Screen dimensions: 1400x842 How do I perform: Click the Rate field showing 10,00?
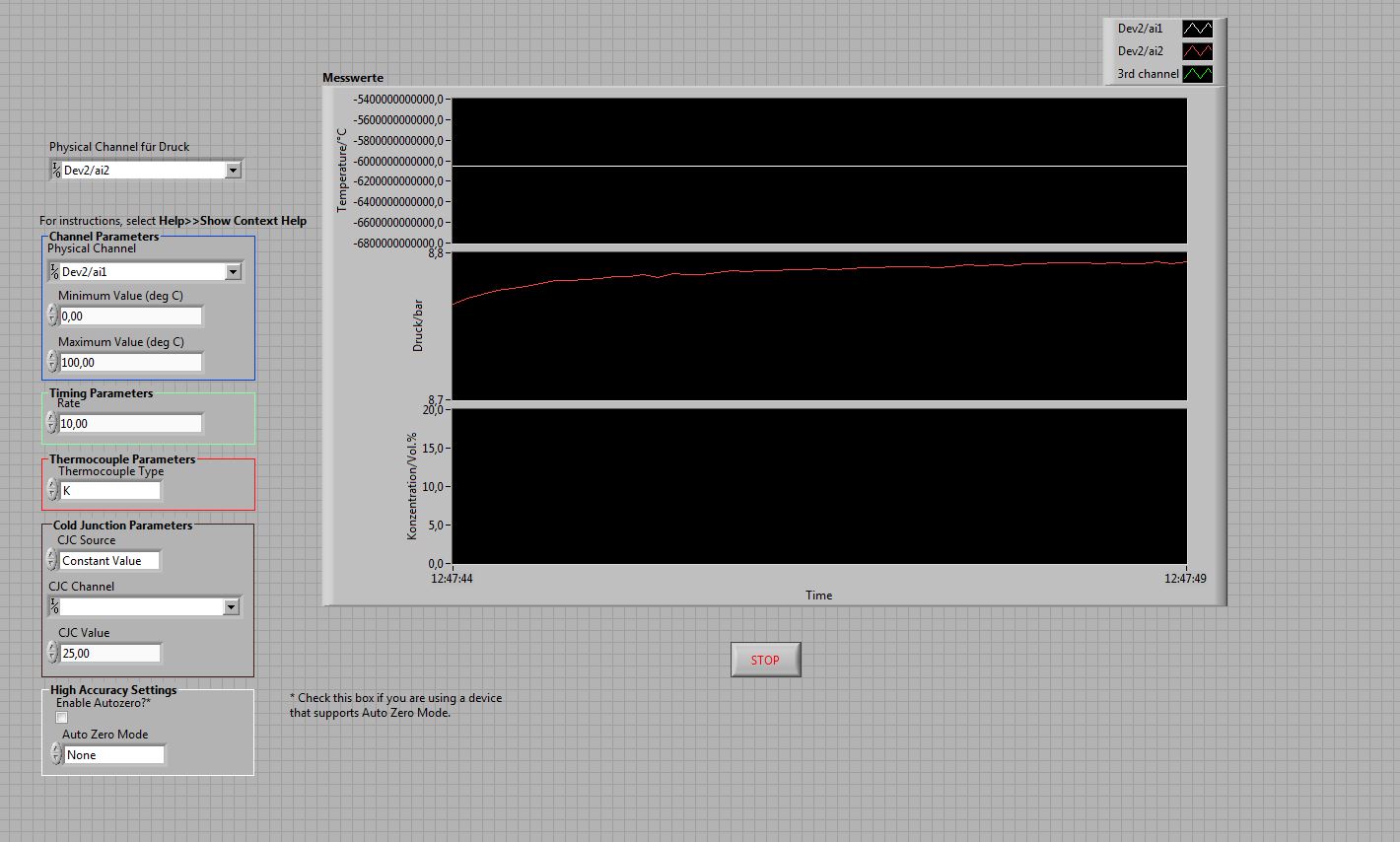131,424
